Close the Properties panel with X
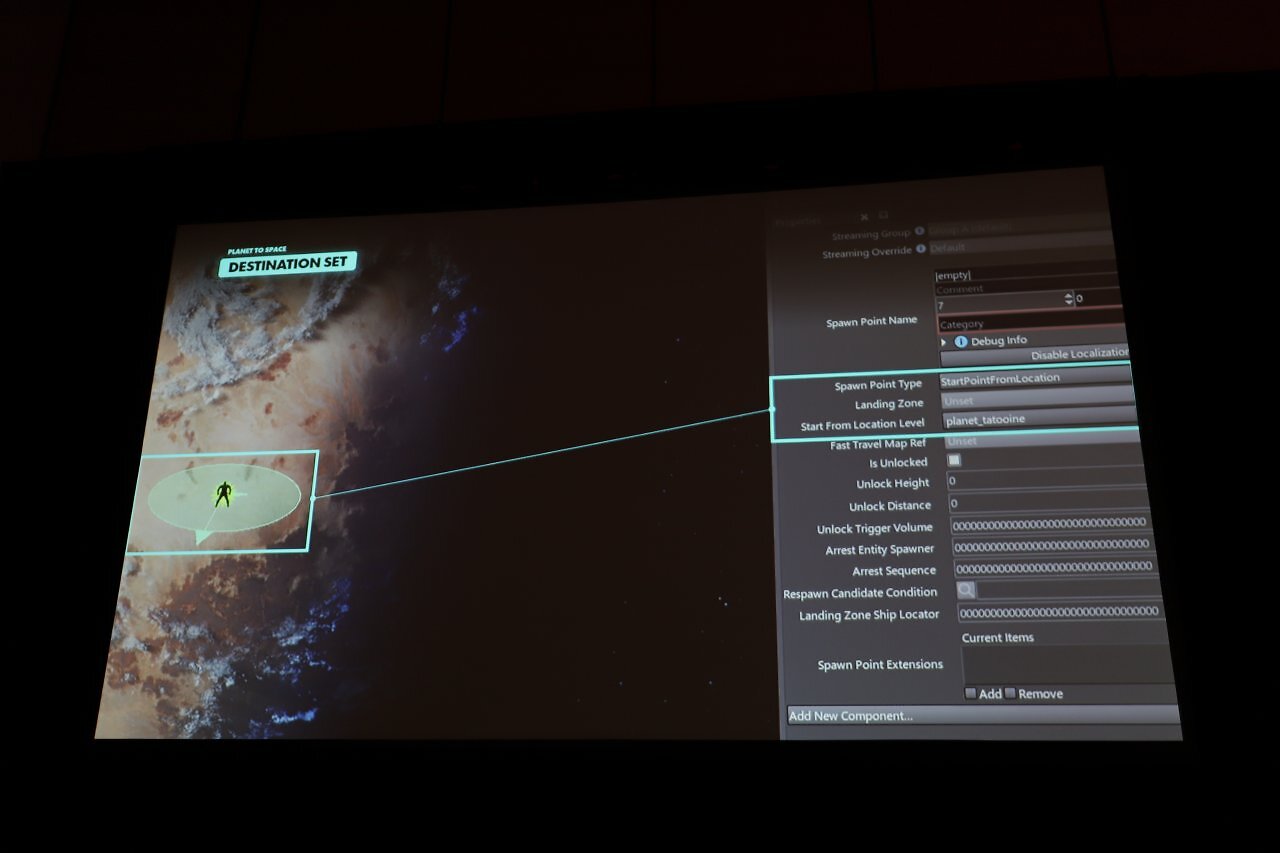The height and width of the screenshot is (853, 1280). click(x=865, y=216)
